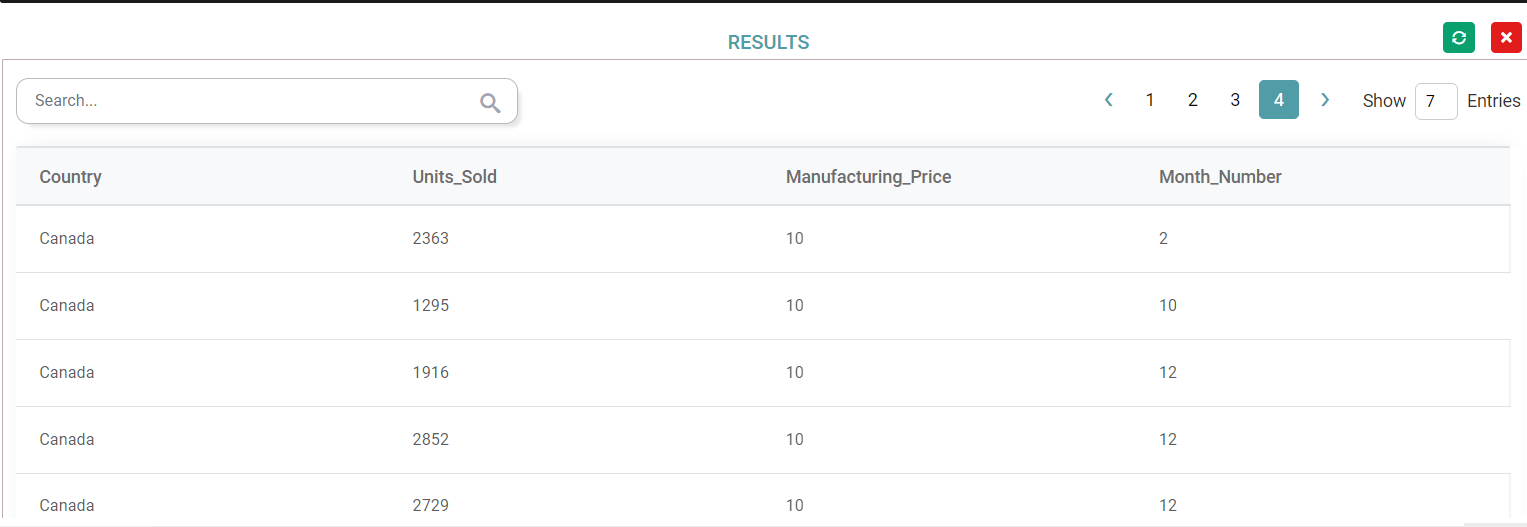Click the 1916 units sold cell
This screenshot has height=527, width=1527.
[x=431, y=373]
